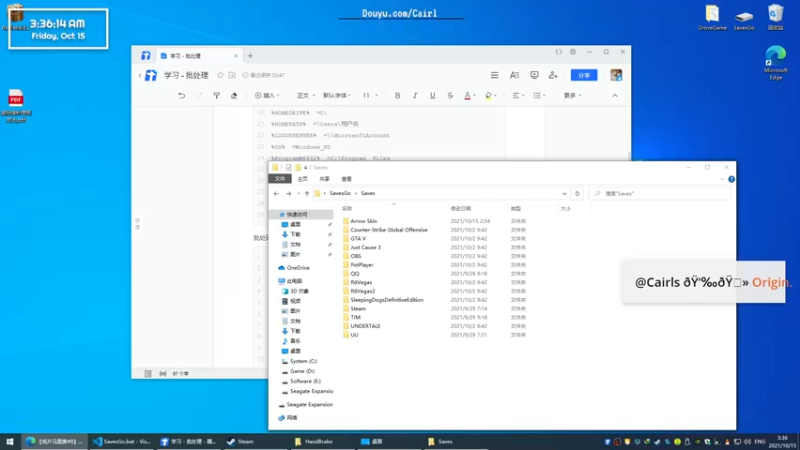Open the 更多 more options dropdown
The width and height of the screenshot is (800, 450).
click(572, 95)
